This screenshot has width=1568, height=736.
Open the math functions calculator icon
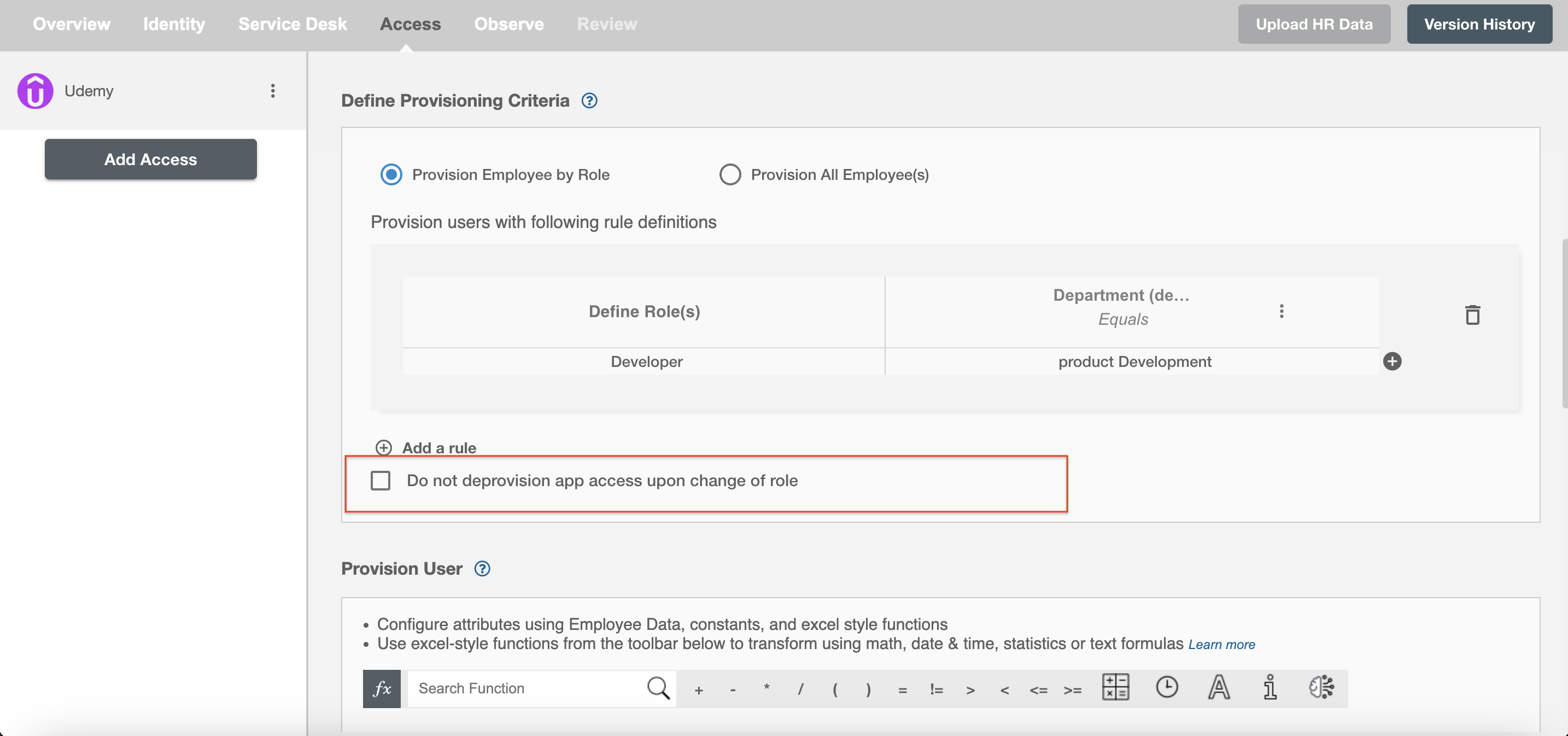[1116, 687]
